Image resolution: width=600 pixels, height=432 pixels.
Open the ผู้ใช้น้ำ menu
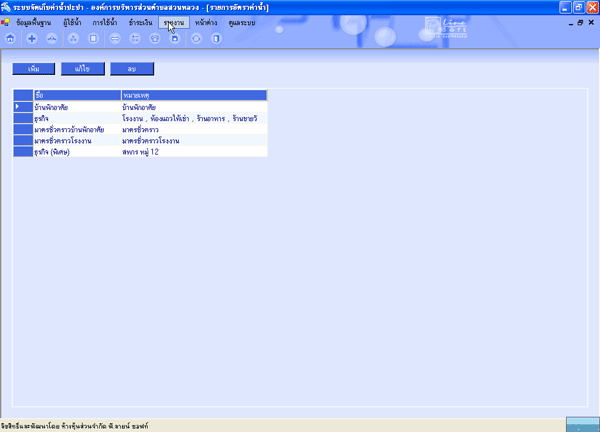pos(73,22)
